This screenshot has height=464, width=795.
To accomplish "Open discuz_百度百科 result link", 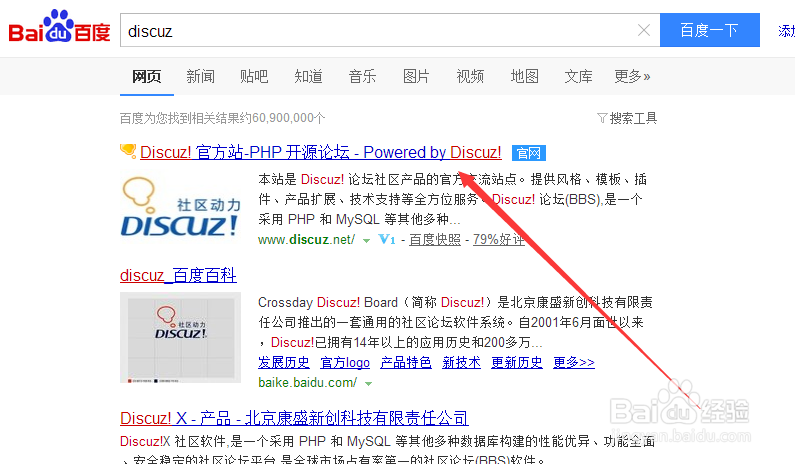I will tap(178, 275).
